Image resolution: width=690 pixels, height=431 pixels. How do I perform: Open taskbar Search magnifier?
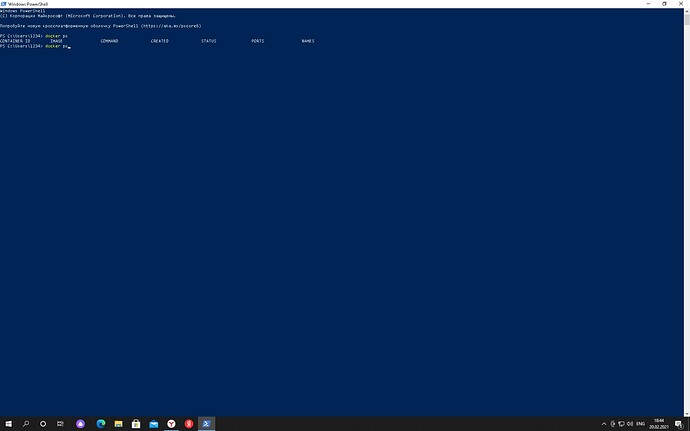[x=26, y=424]
